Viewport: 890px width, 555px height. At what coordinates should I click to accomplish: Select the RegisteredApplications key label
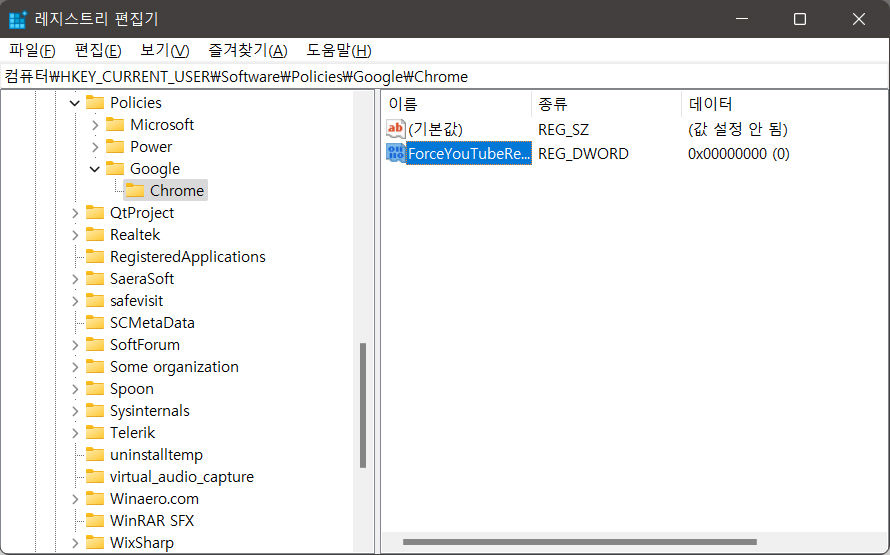(188, 257)
